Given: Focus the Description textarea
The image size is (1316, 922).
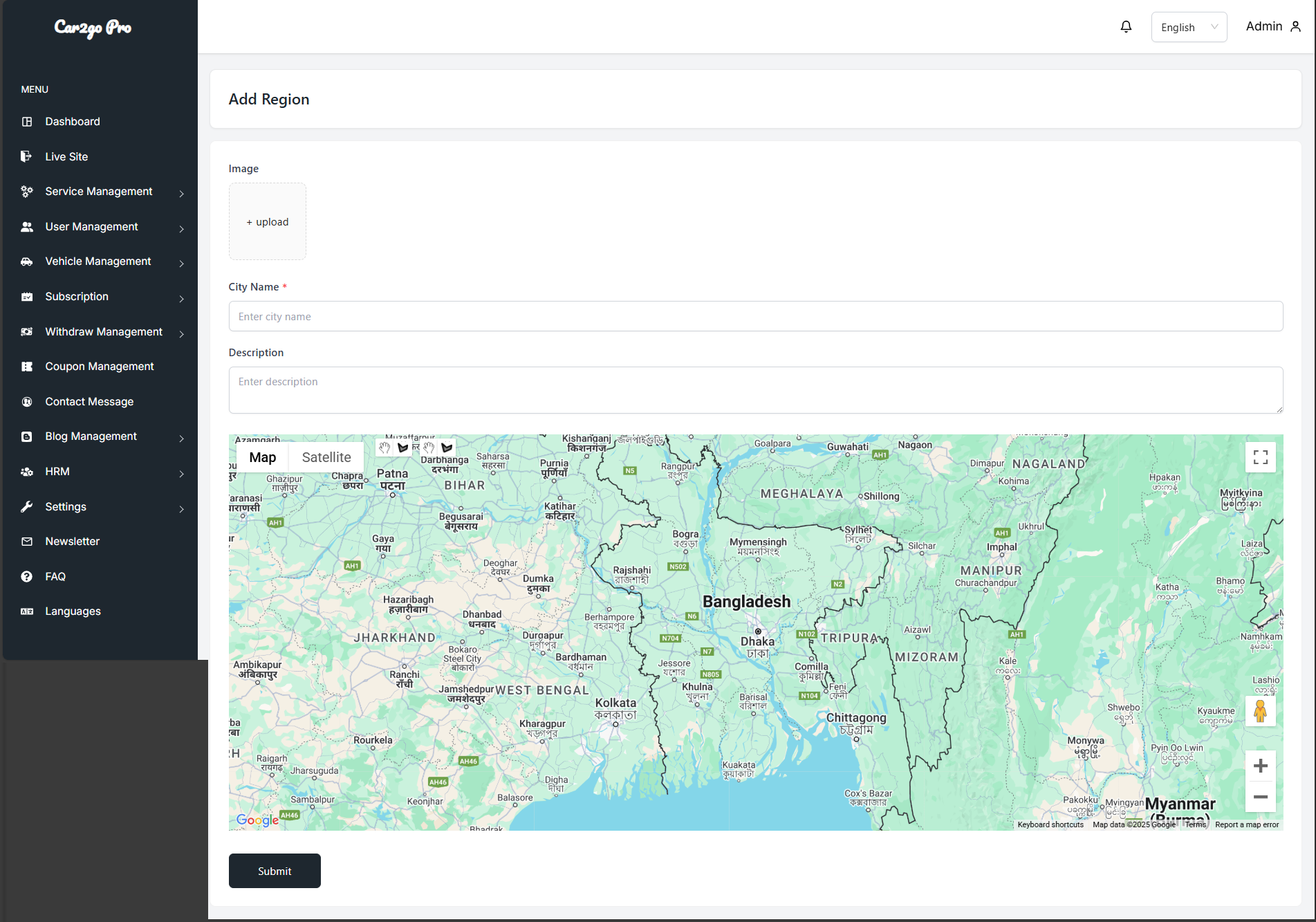Looking at the screenshot, I should (756, 390).
